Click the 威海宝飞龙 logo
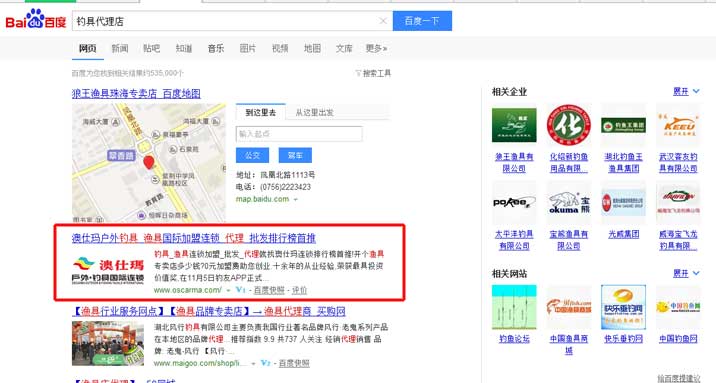 [678, 203]
